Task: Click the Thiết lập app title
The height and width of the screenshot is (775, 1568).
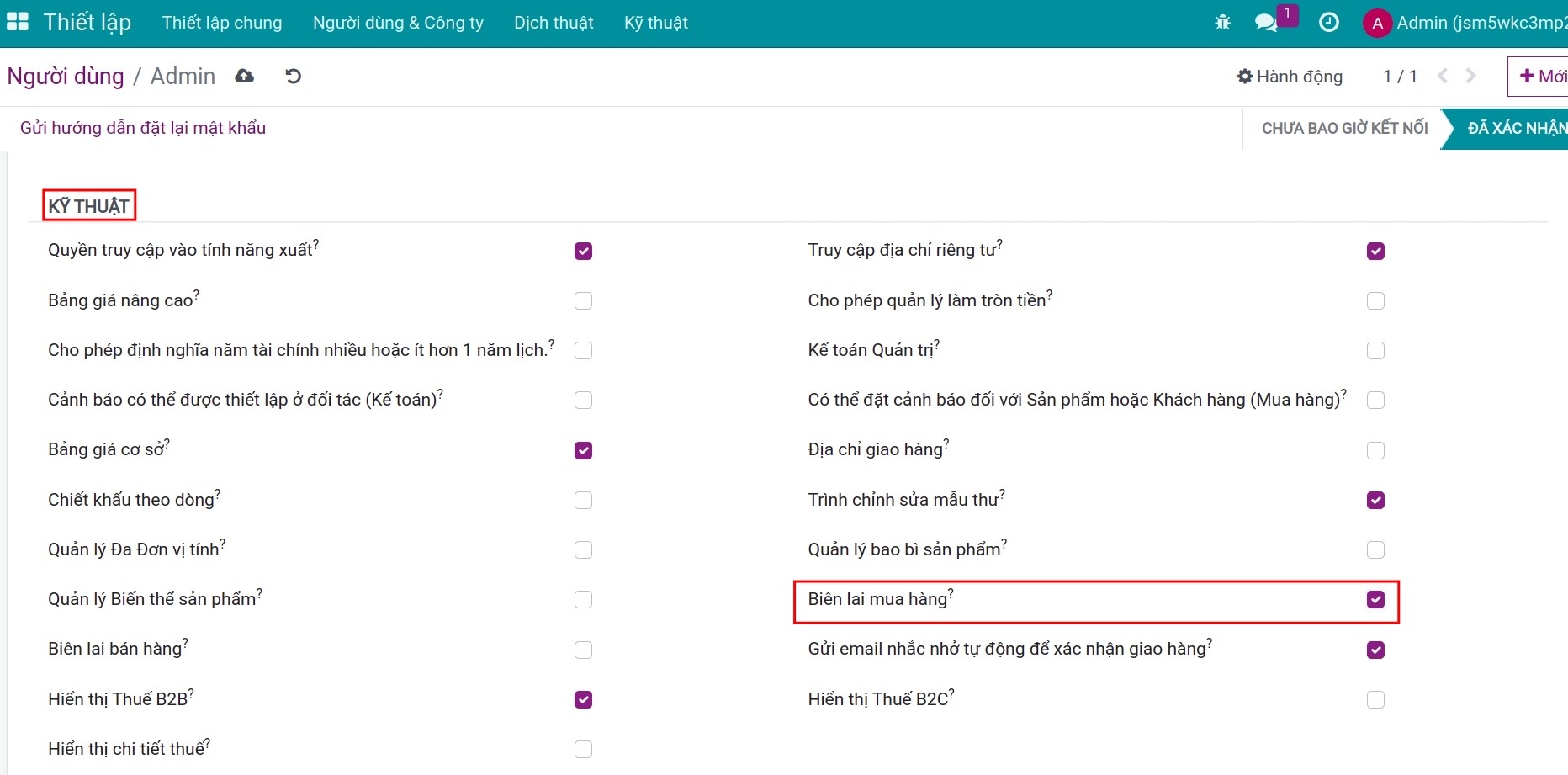Action: pyautogui.click(x=87, y=23)
